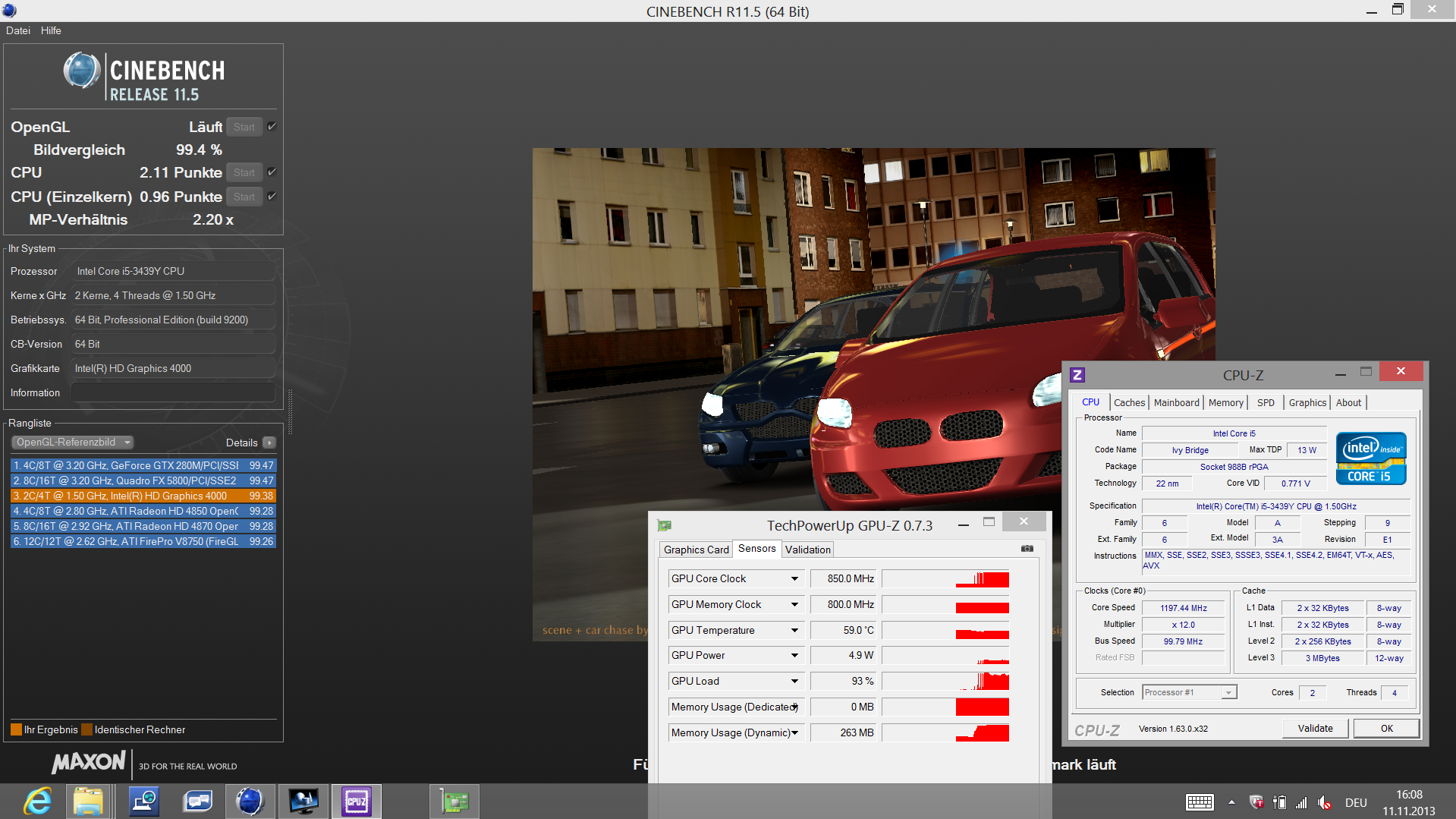Select ranking row with GeForce GTX 280M

point(143,465)
